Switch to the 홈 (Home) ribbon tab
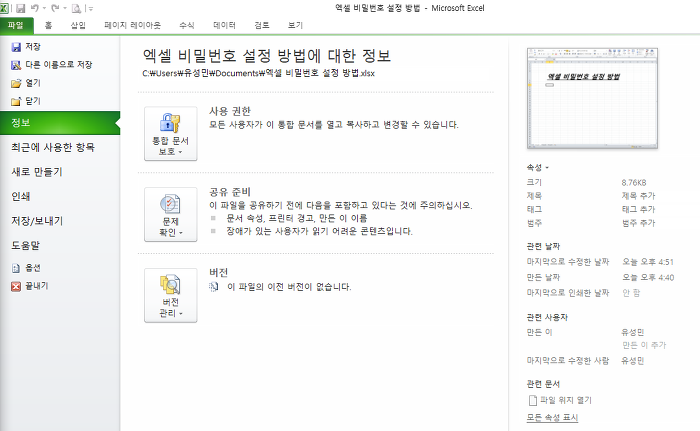Screen dimensions: 700x431 click(48, 25)
